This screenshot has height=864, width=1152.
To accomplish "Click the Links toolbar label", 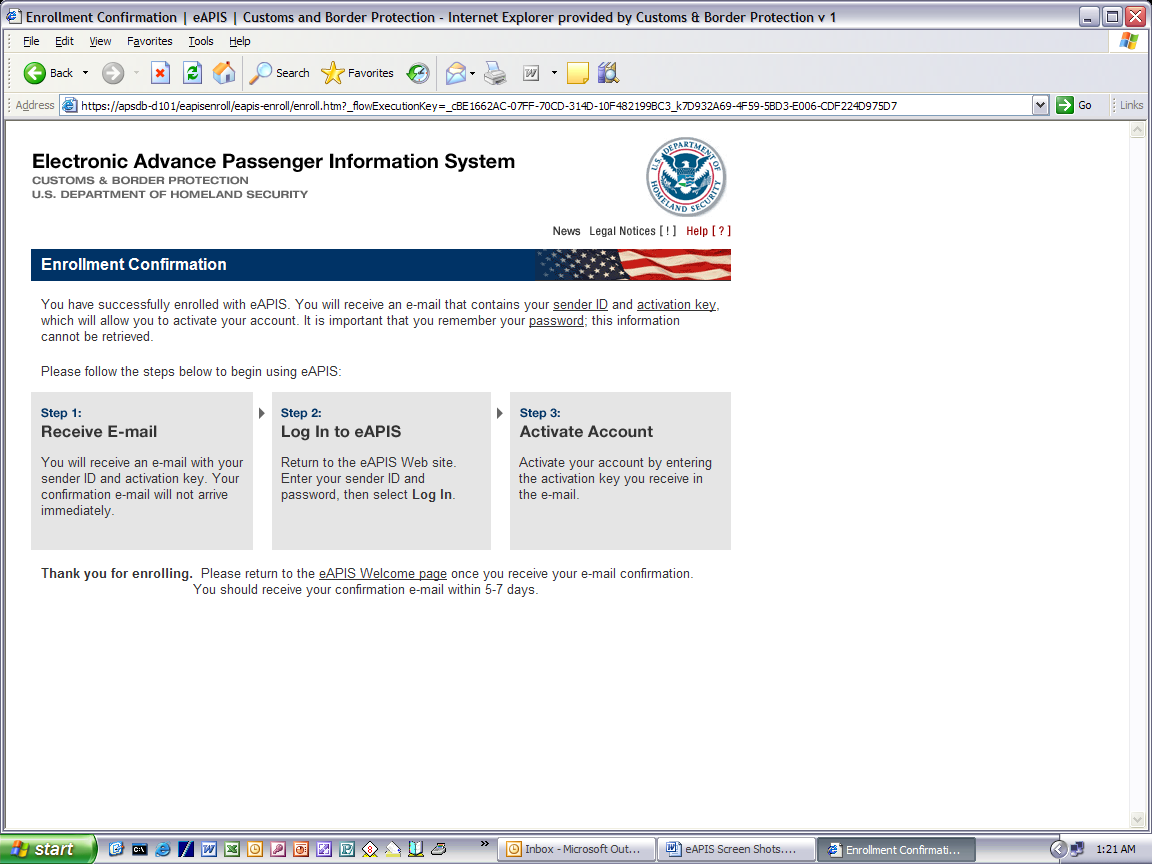I will coord(1131,105).
